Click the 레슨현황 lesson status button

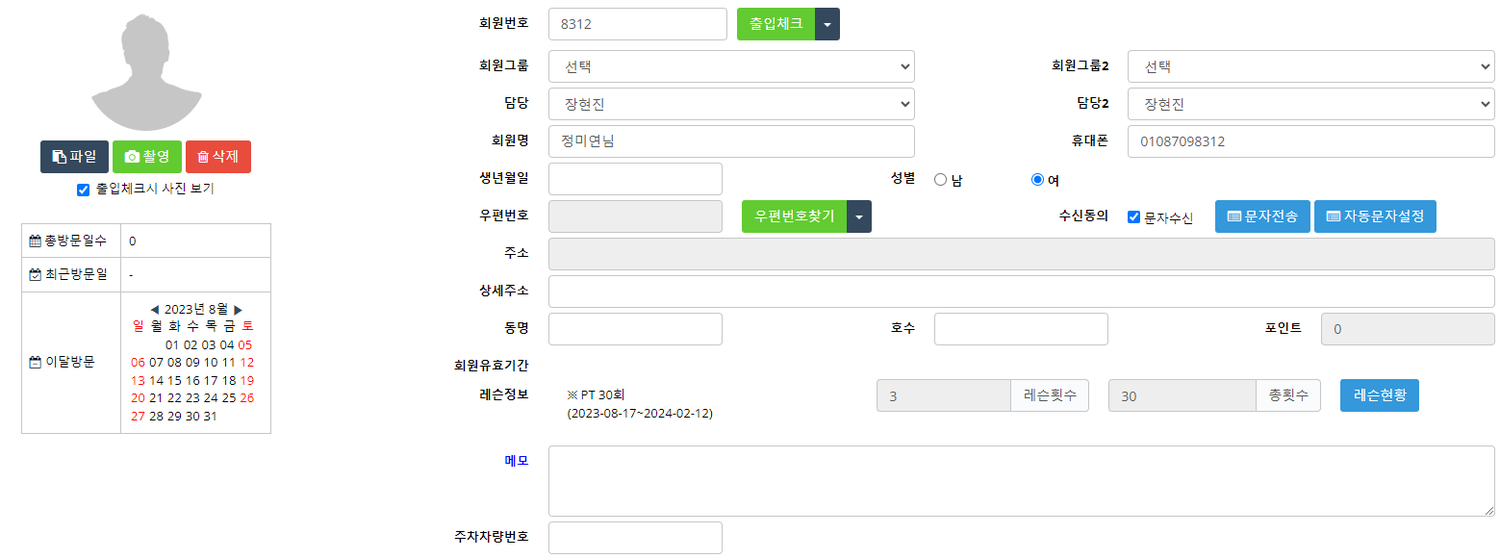[x=1379, y=395]
